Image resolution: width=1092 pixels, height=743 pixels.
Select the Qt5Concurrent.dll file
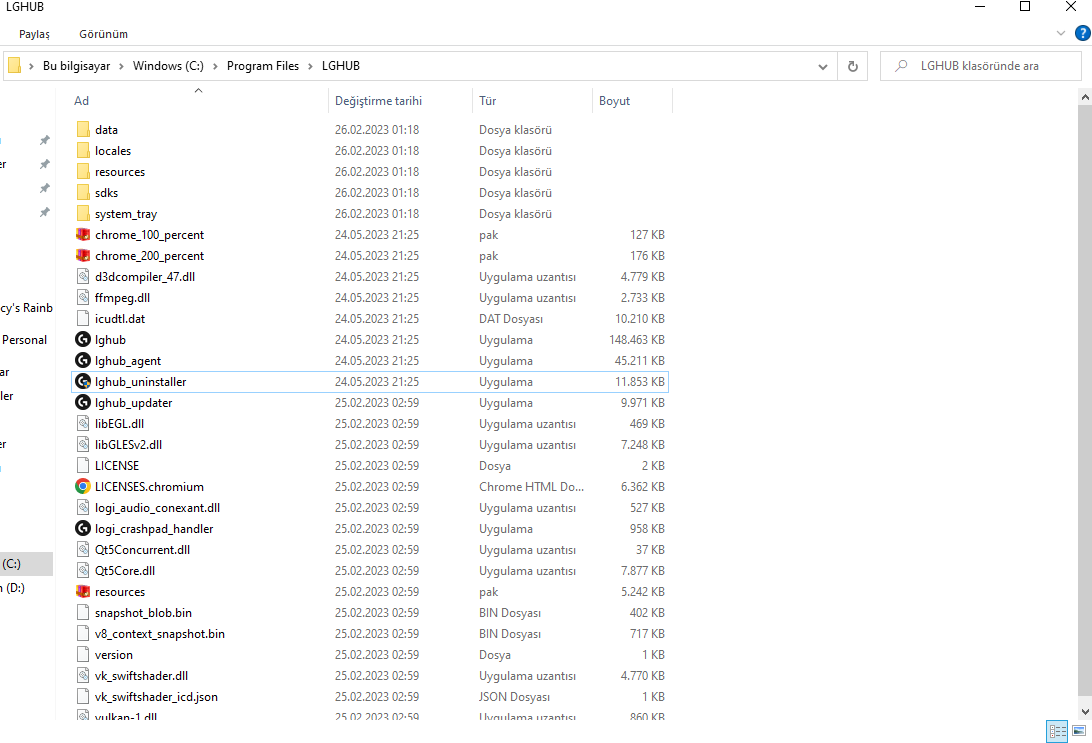click(370, 549)
